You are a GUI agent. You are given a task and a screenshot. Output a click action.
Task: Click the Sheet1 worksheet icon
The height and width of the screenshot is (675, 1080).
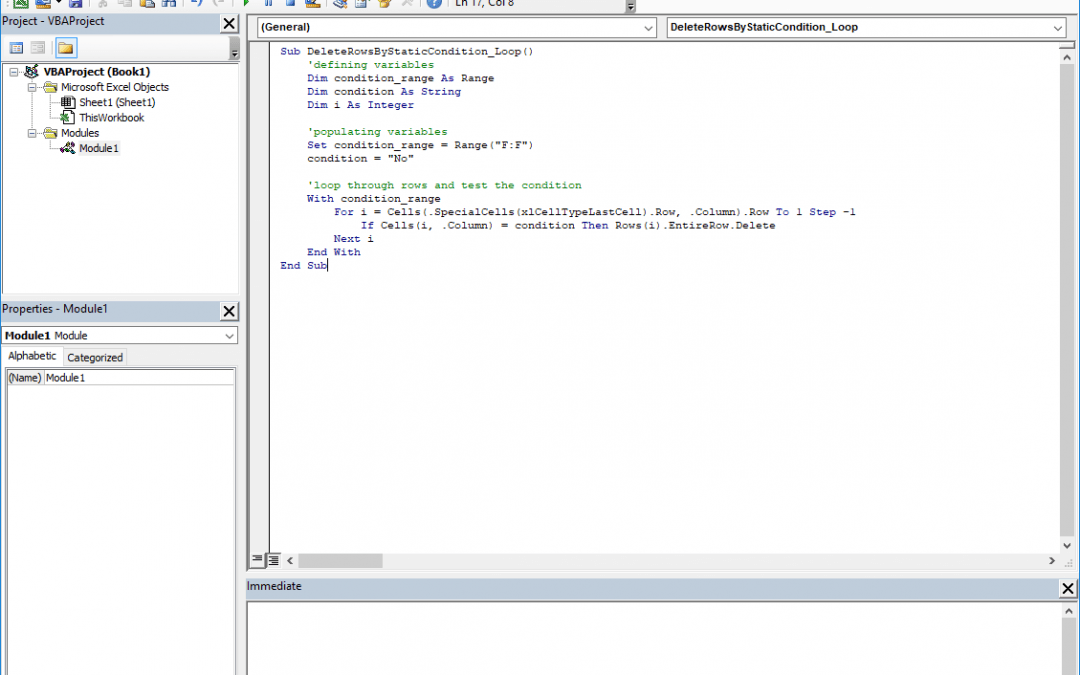(x=68, y=103)
